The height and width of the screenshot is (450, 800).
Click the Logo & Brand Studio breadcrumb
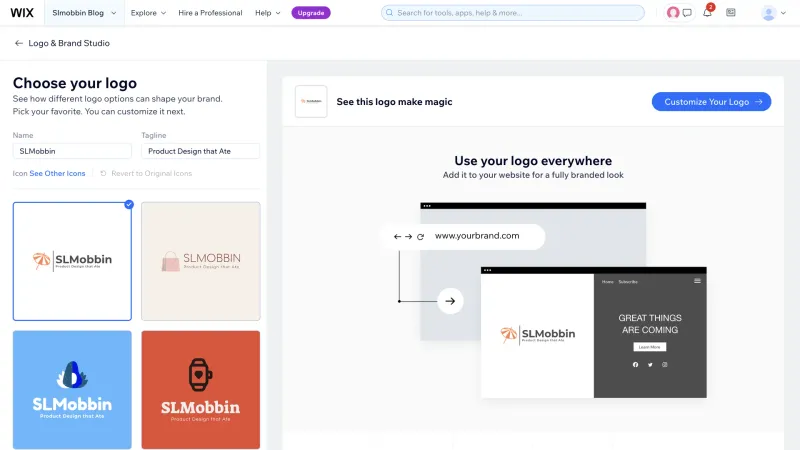point(69,43)
